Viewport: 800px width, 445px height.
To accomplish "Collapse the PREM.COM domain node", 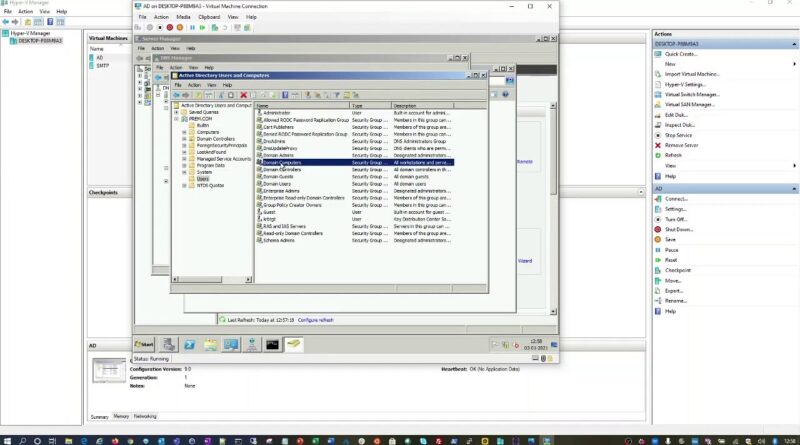I will 177,119.
